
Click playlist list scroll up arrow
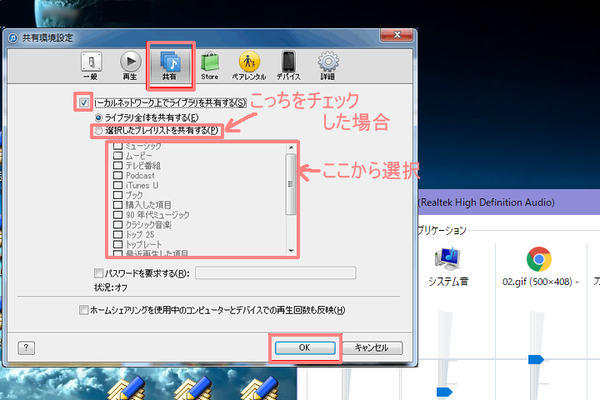tap(291, 147)
